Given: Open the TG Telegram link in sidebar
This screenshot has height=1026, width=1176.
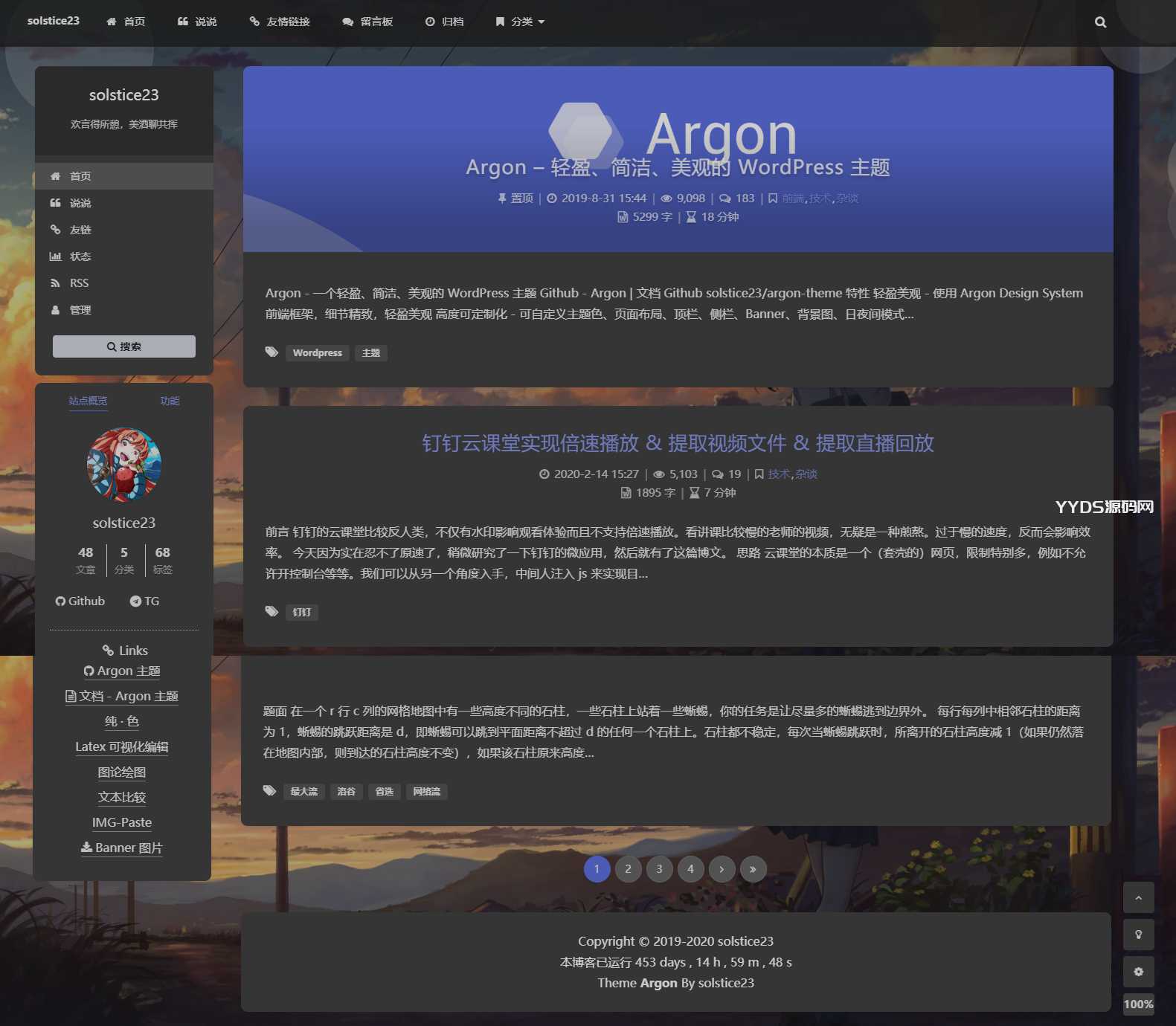Looking at the screenshot, I should pyautogui.click(x=145, y=601).
